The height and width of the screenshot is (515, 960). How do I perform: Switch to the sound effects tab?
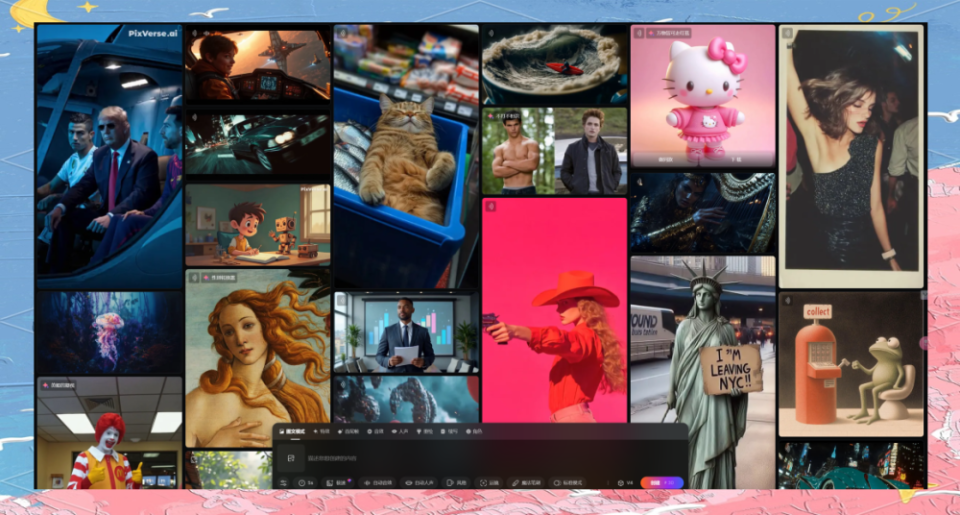click(x=375, y=431)
